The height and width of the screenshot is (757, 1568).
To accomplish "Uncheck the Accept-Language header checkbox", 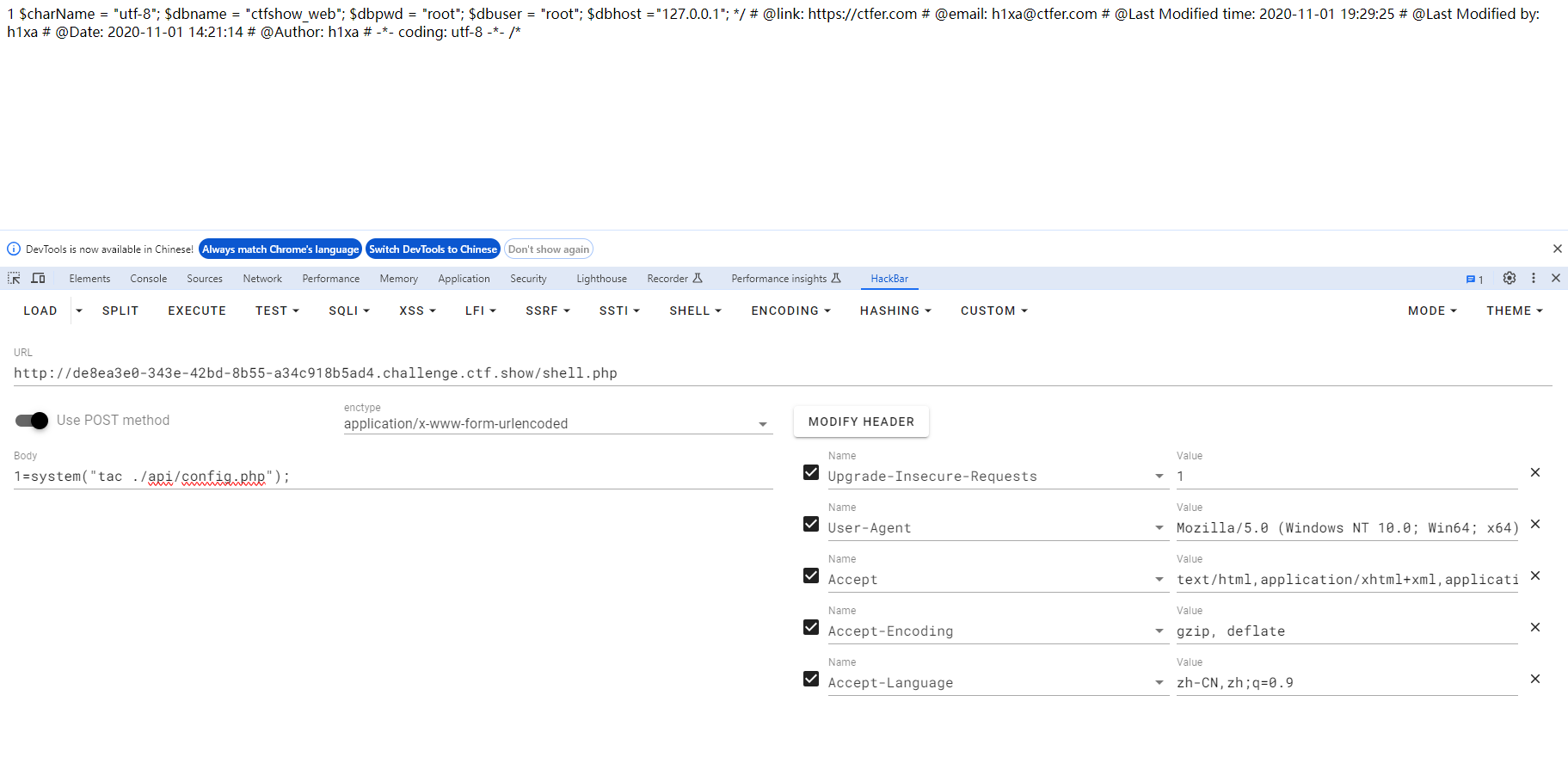I will pyautogui.click(x=811, y=679).
